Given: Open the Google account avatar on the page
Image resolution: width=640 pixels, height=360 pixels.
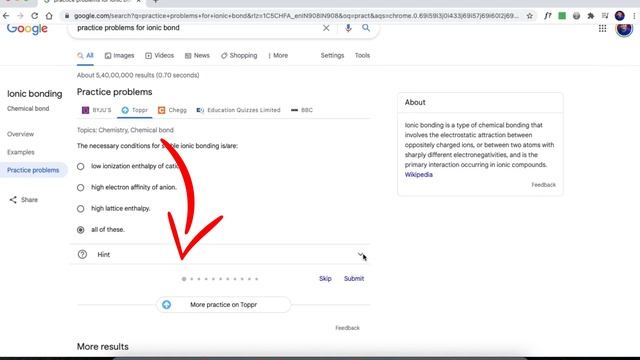Looking at the screenshot, I should pos(624,29).
